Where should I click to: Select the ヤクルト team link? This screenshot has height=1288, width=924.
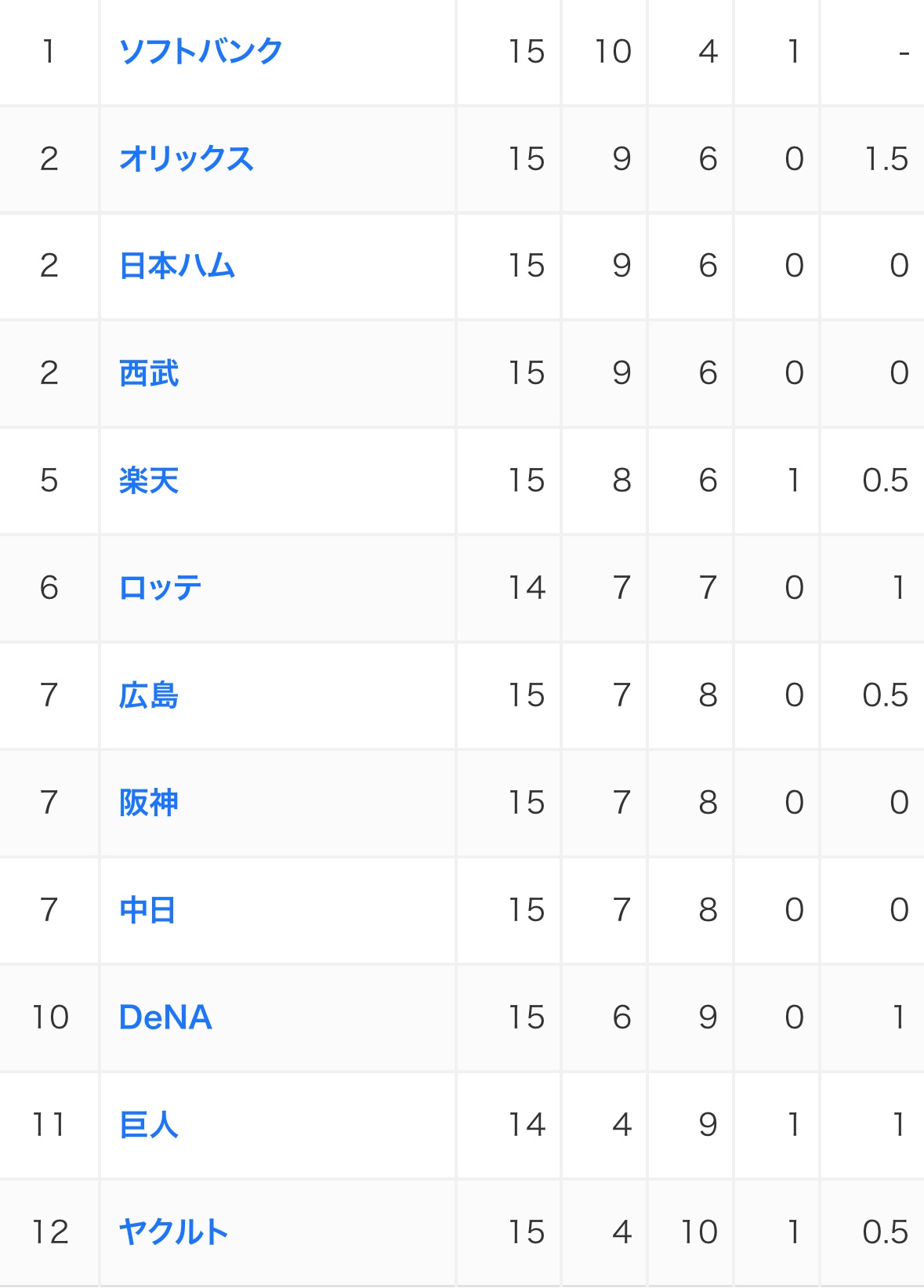pos(173,1232)
